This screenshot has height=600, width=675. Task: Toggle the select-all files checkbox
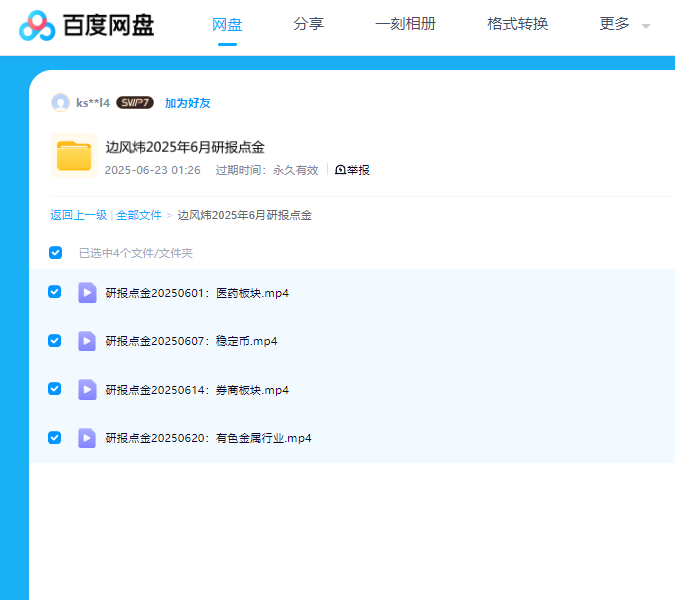[x=55, y=253]
